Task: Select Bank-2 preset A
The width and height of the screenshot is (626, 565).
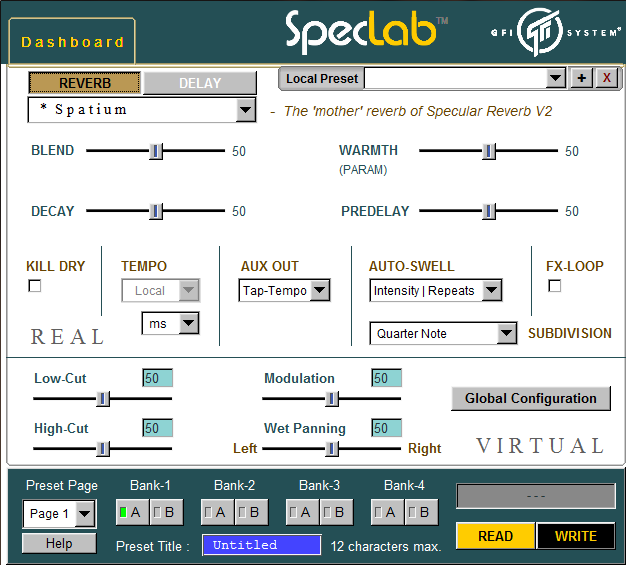Action: (x=218, y=512)
